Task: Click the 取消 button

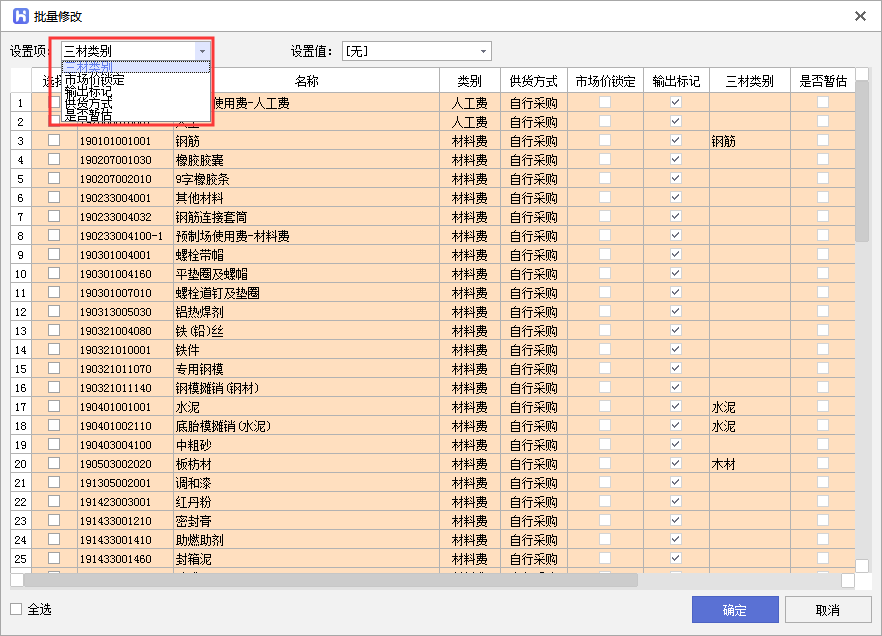Action: (x=827, y=610)
